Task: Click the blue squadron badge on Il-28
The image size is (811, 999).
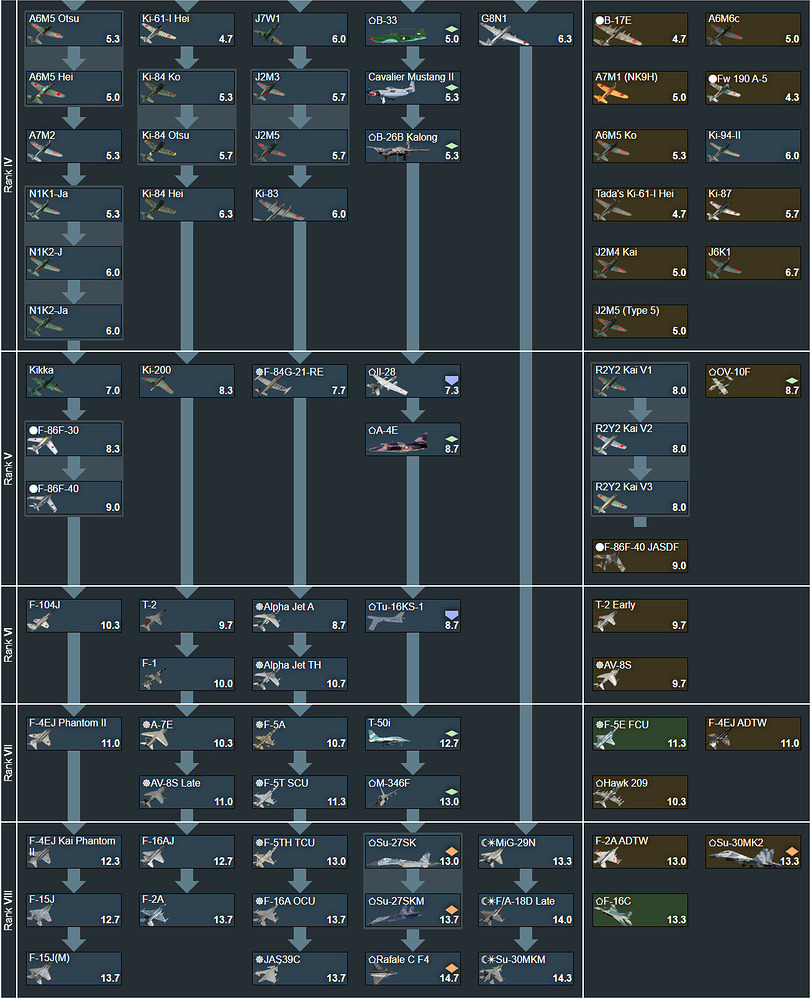Action: click(451, 378)
